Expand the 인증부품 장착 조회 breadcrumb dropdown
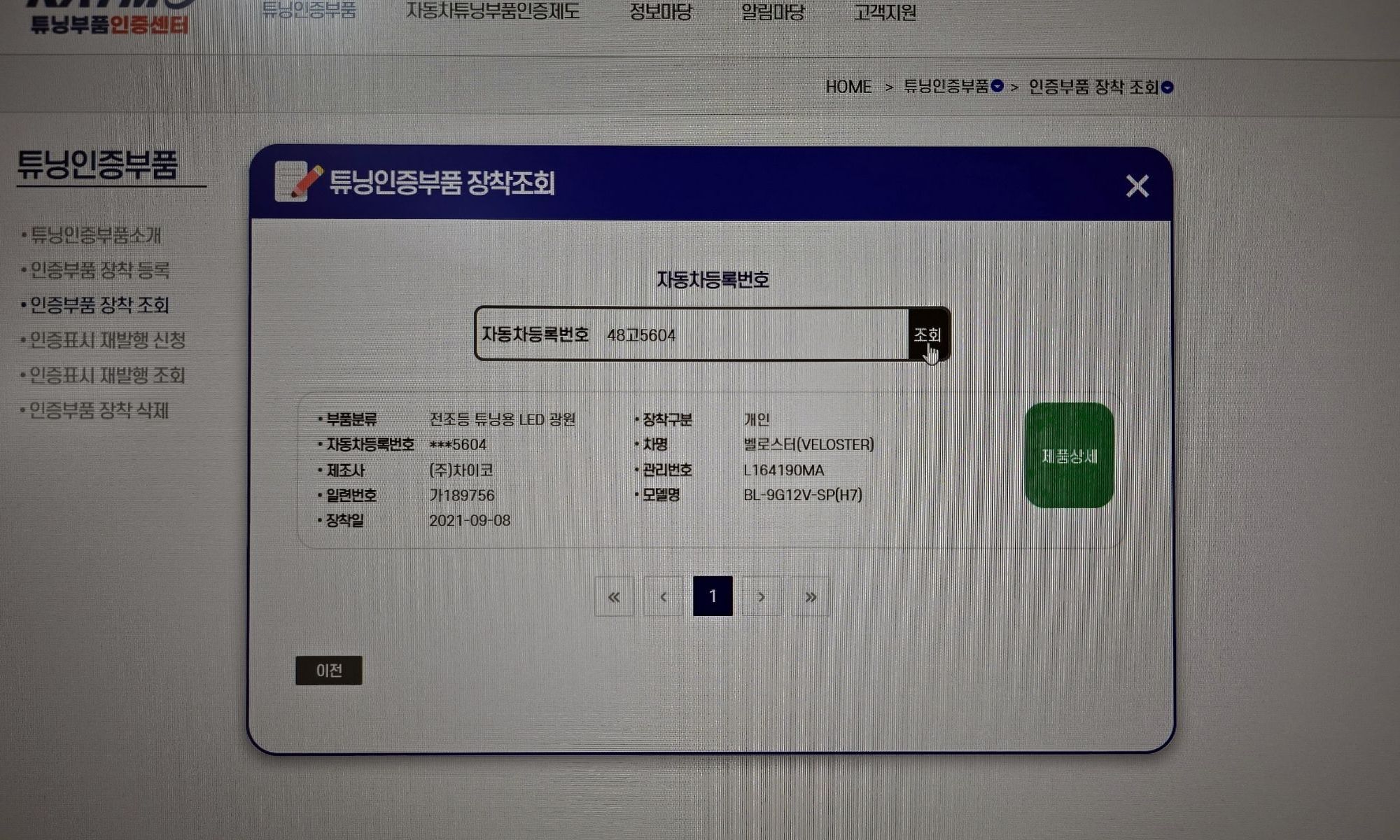The width and height of the screenshot is (1400, 840). [1167, 87]
